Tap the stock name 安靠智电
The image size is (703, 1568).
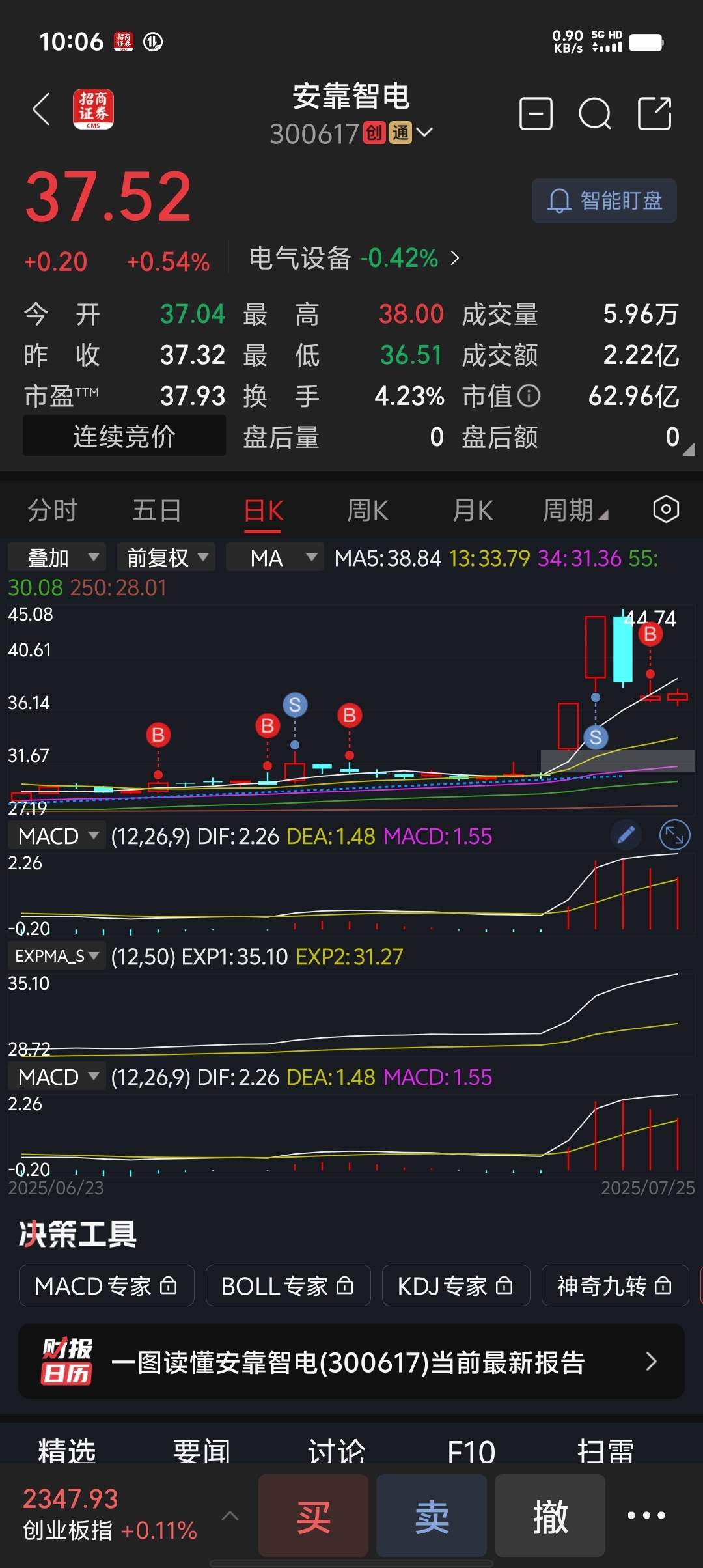pyautogui.click(x=351, y=96)
